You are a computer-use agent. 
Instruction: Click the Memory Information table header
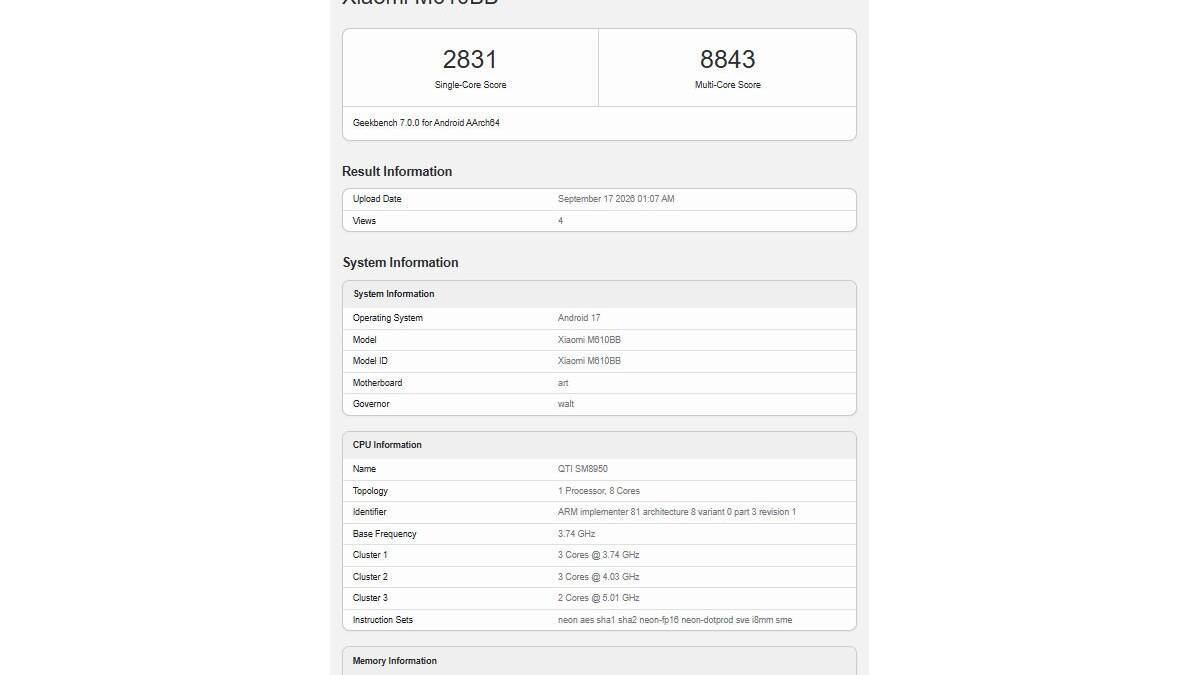(599, 661)
